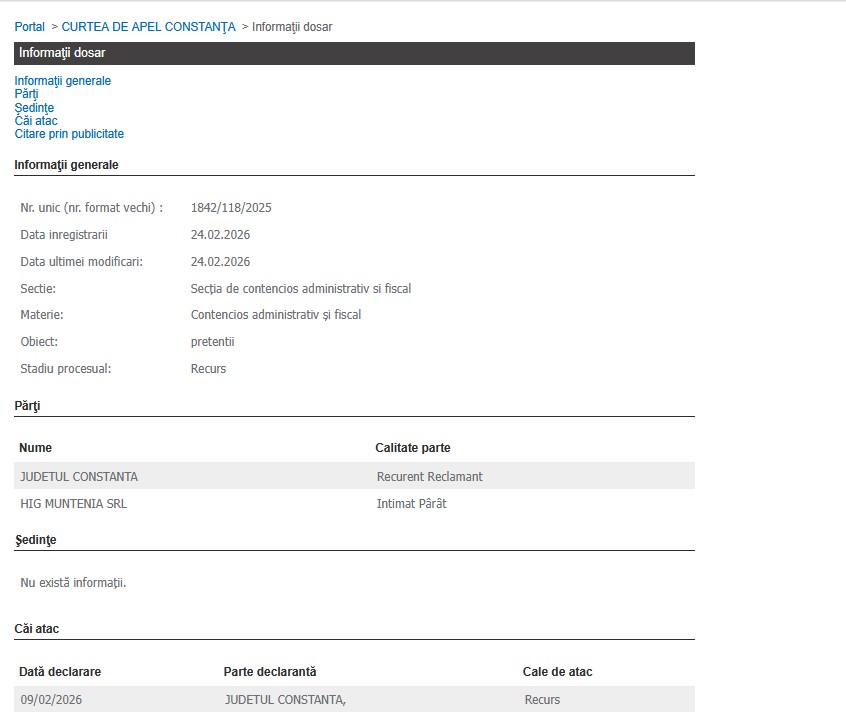Click the dark Informații dosar header bar
The height and width of the screenshot is (719, 846).
pos(354,53)
